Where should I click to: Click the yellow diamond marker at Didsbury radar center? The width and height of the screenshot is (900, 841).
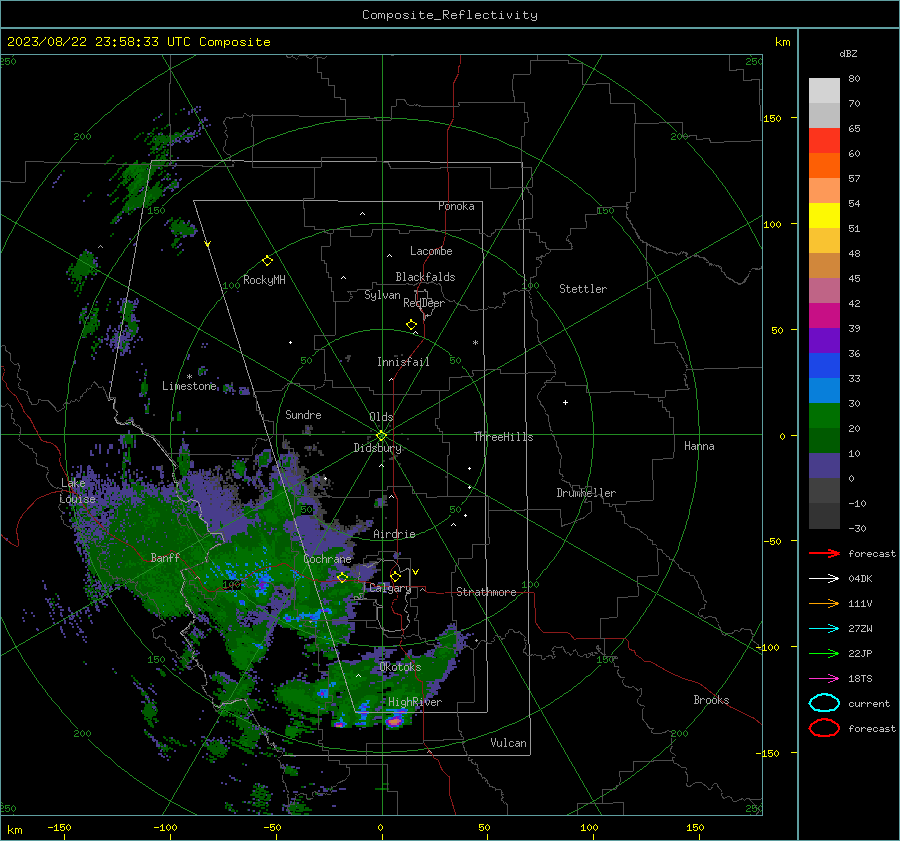pos(381,436)
